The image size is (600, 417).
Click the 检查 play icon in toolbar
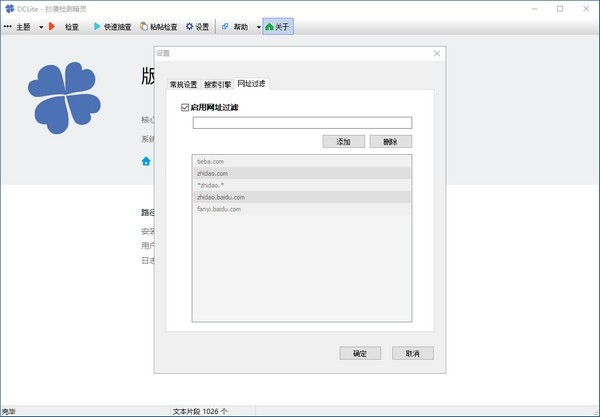point(51,26)
